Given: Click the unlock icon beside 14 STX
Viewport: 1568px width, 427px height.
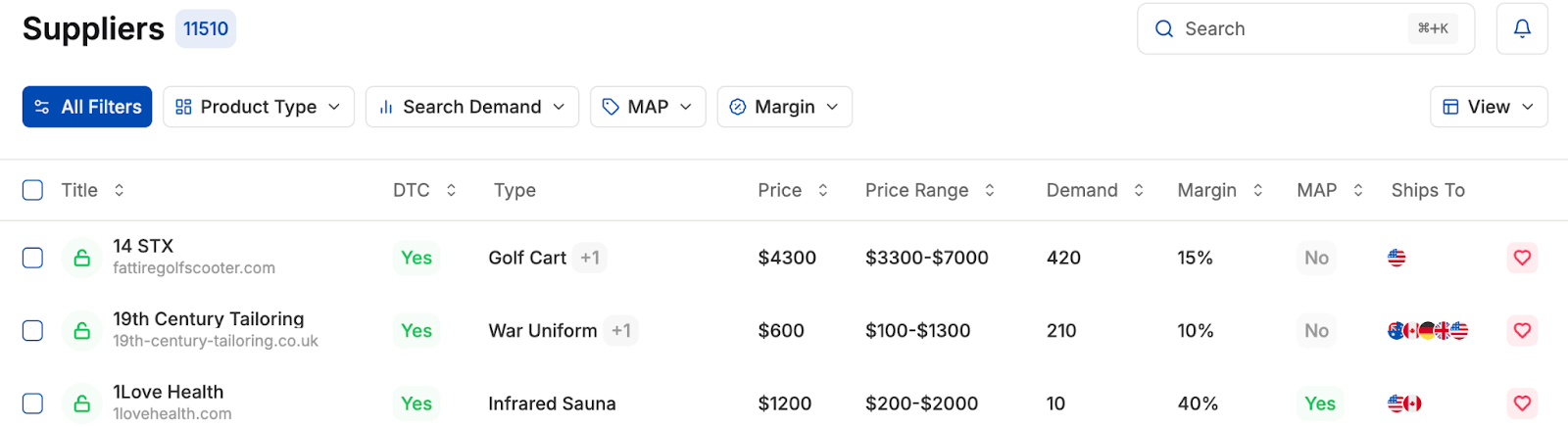Looking at the screenshot, I should [82, 258].
